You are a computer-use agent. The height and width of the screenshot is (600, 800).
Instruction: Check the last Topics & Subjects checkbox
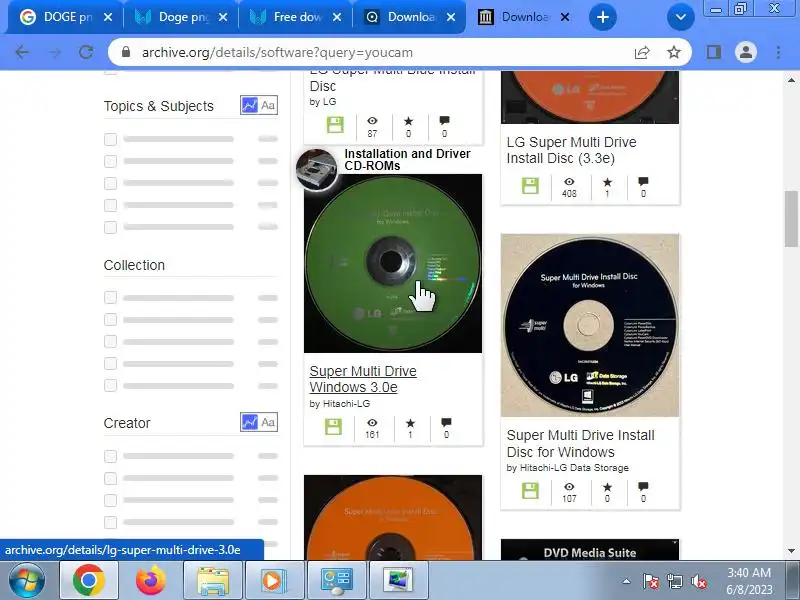tap(110, 227)
